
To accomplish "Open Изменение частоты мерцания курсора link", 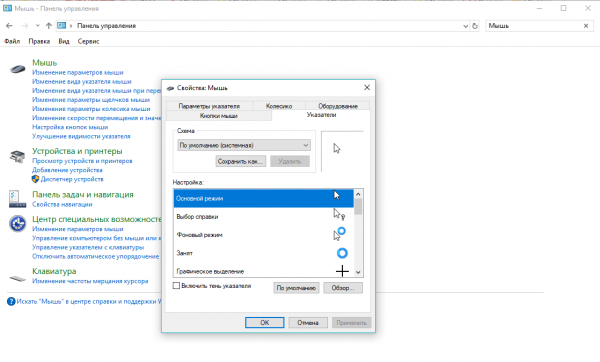I will [90, 281].
